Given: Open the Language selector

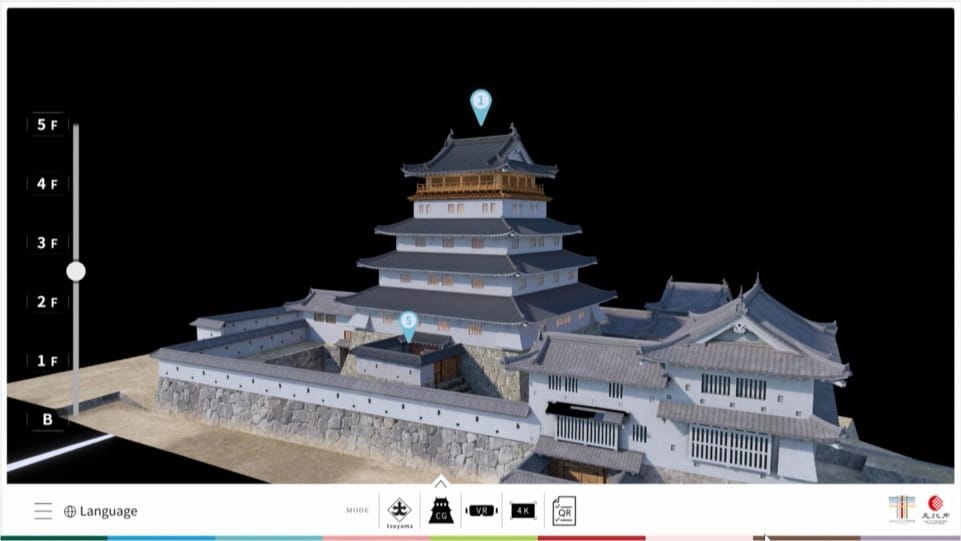Looking at the screenshot, I should tap(101, 511).
